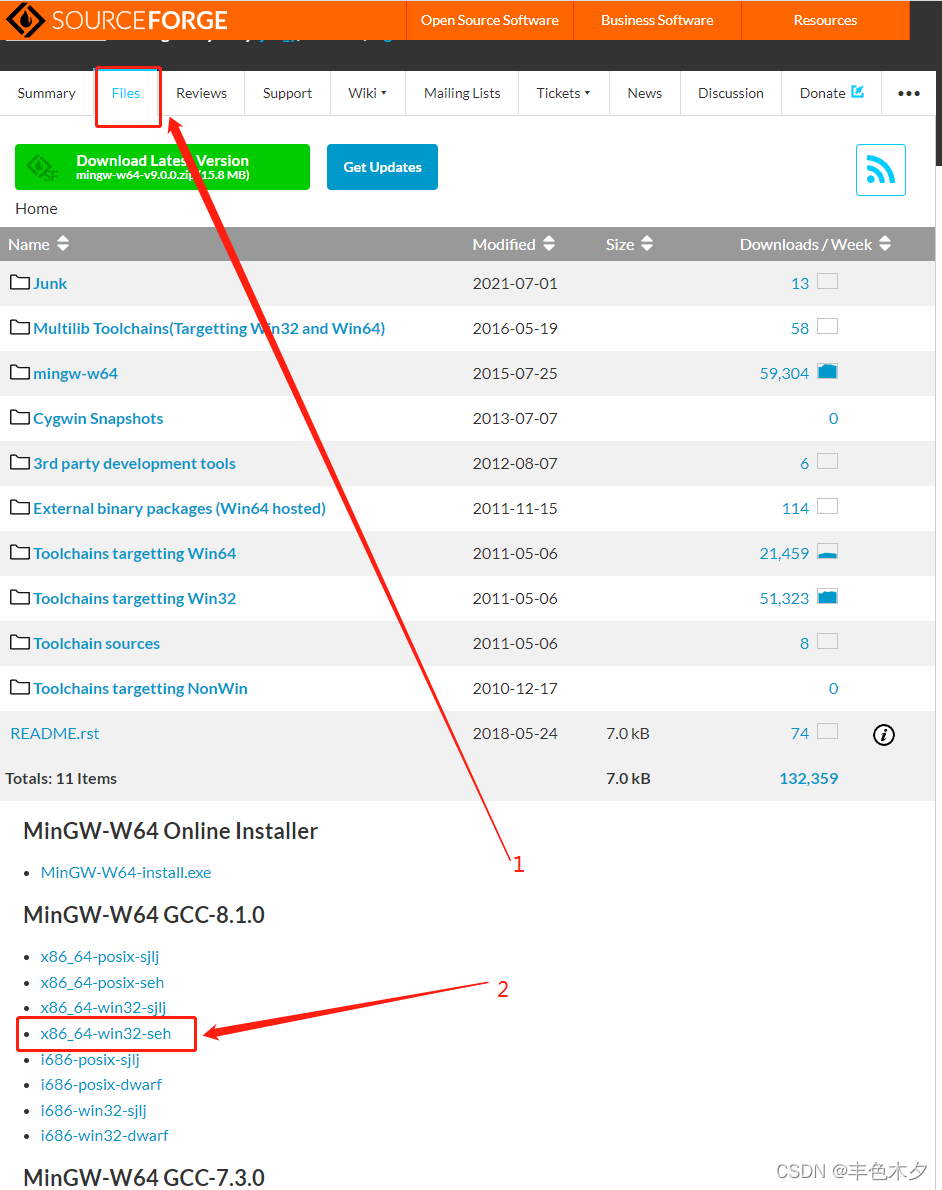This screenshot has height=1190, width=942.
Task: Click the Junk folder icon
Action: click(x=20, y=282)
